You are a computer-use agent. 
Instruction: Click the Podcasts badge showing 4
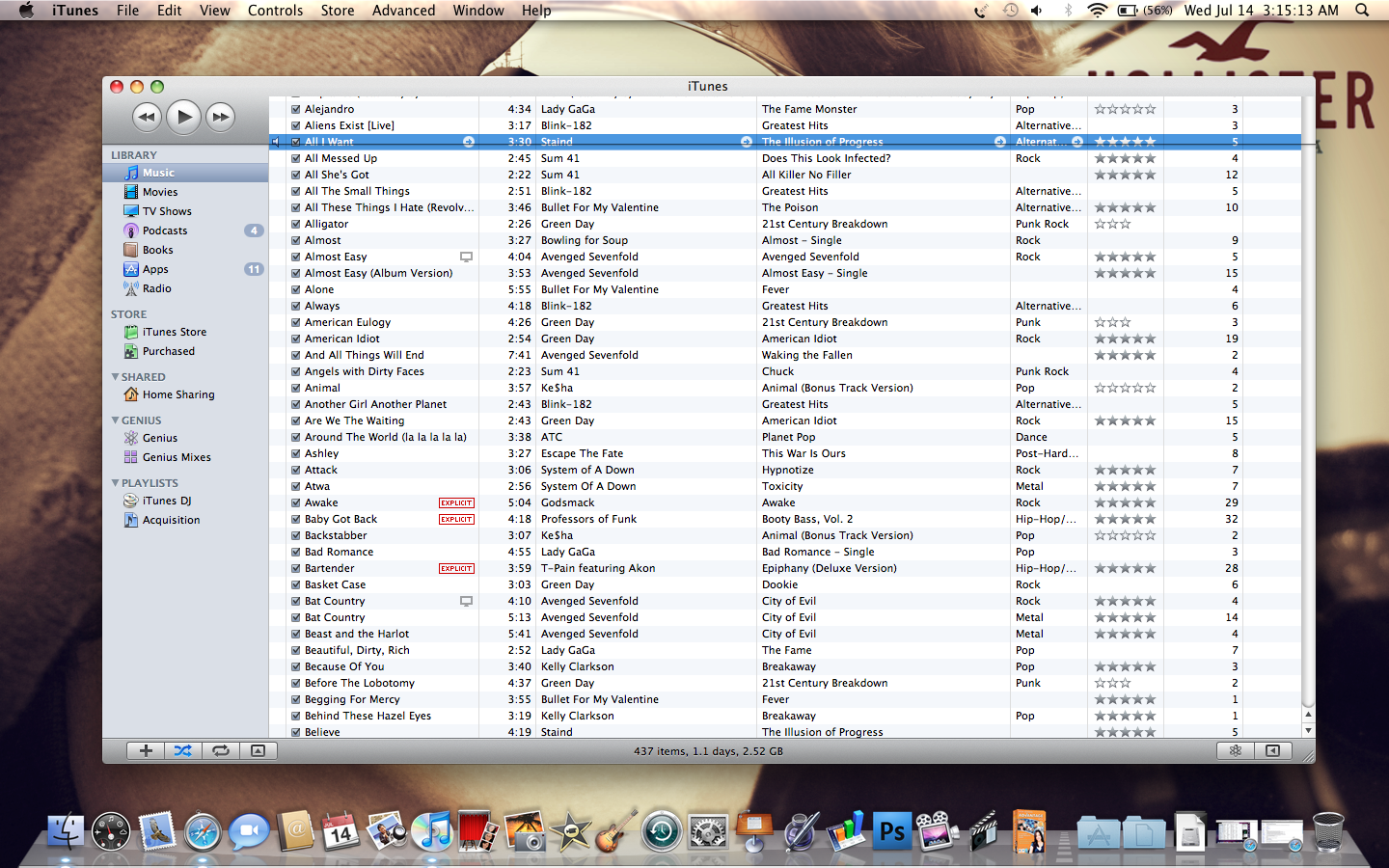[x=254, y=231]
